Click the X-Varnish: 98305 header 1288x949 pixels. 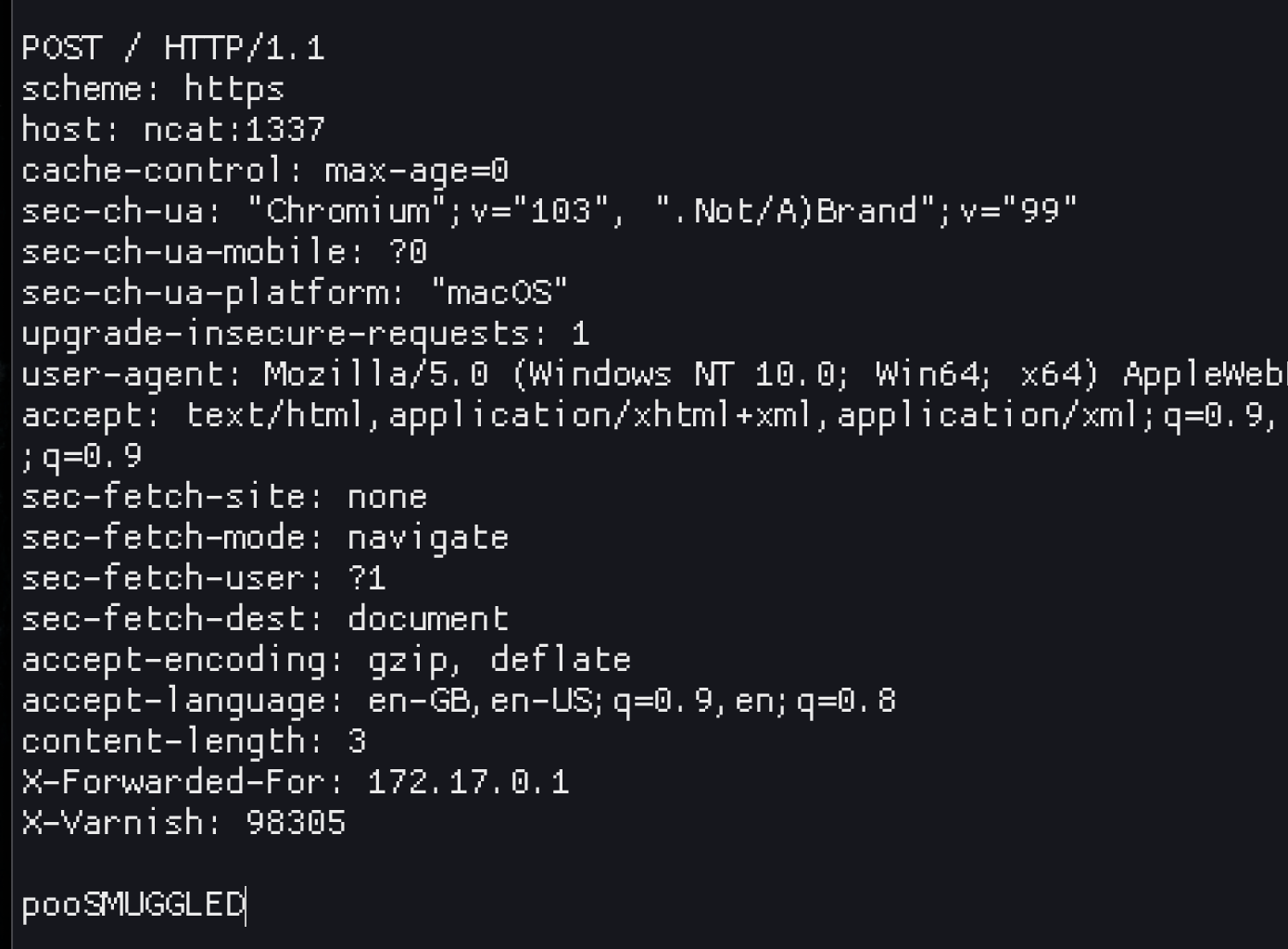tap(183, 823)
